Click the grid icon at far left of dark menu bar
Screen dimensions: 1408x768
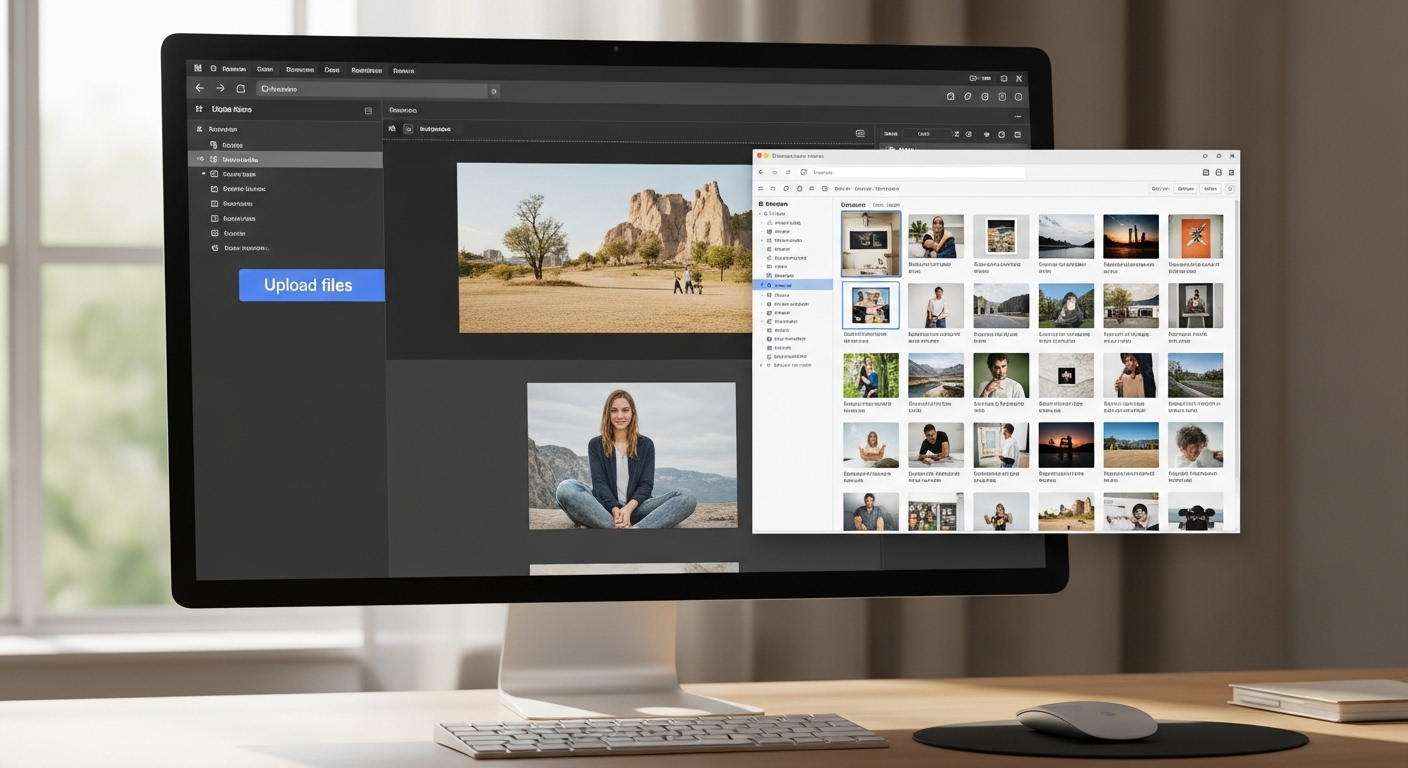198,69
